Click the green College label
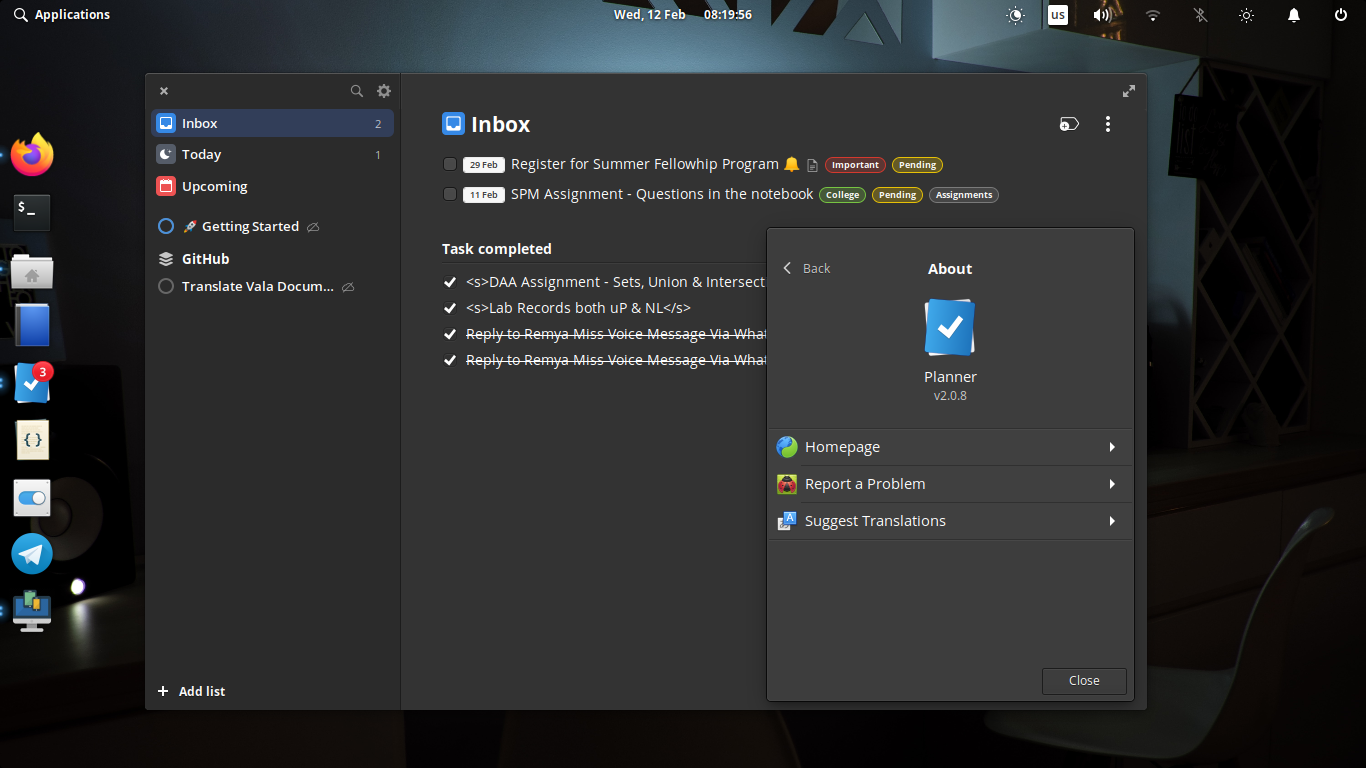 pos(843,195)
